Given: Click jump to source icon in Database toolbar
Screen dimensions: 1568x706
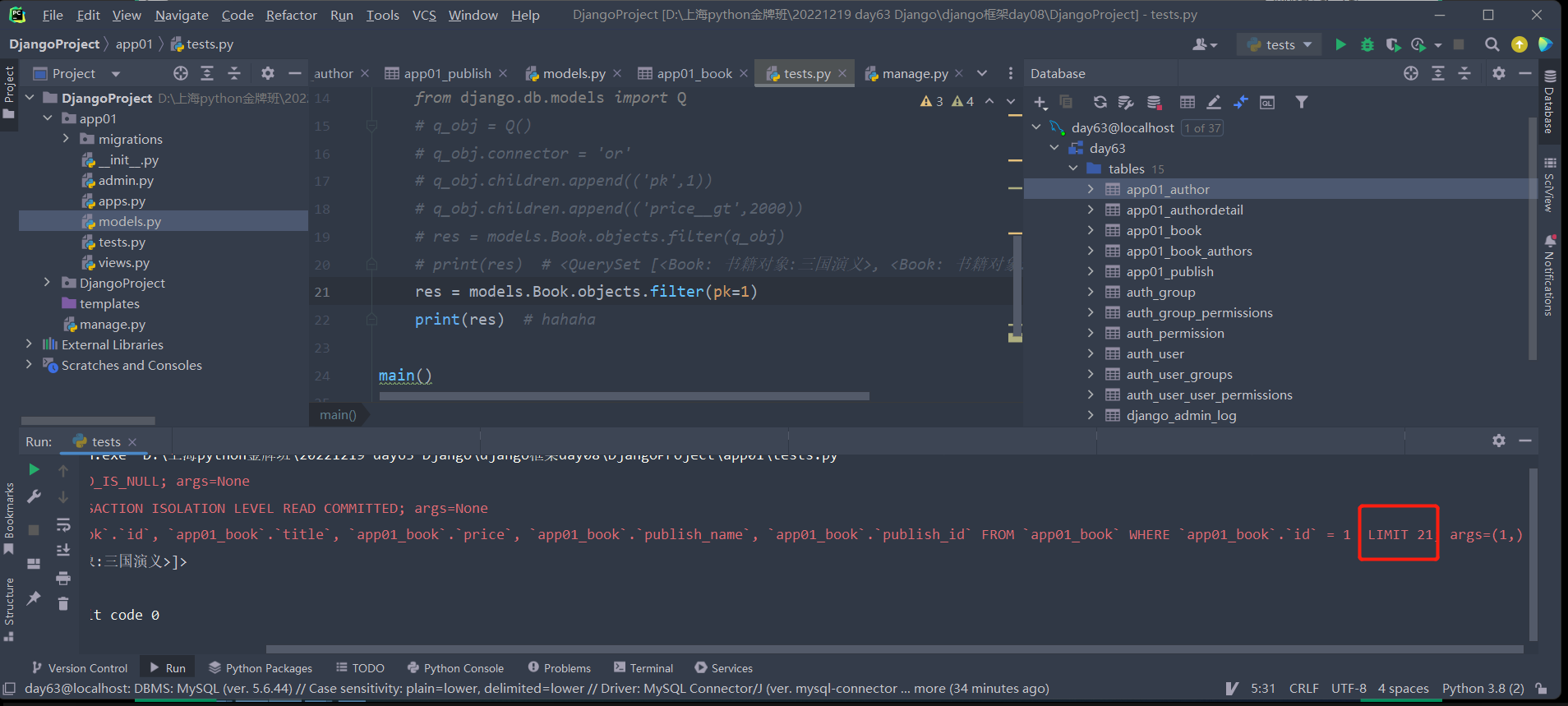Looking at the screenshot, I should point(1241,103).
